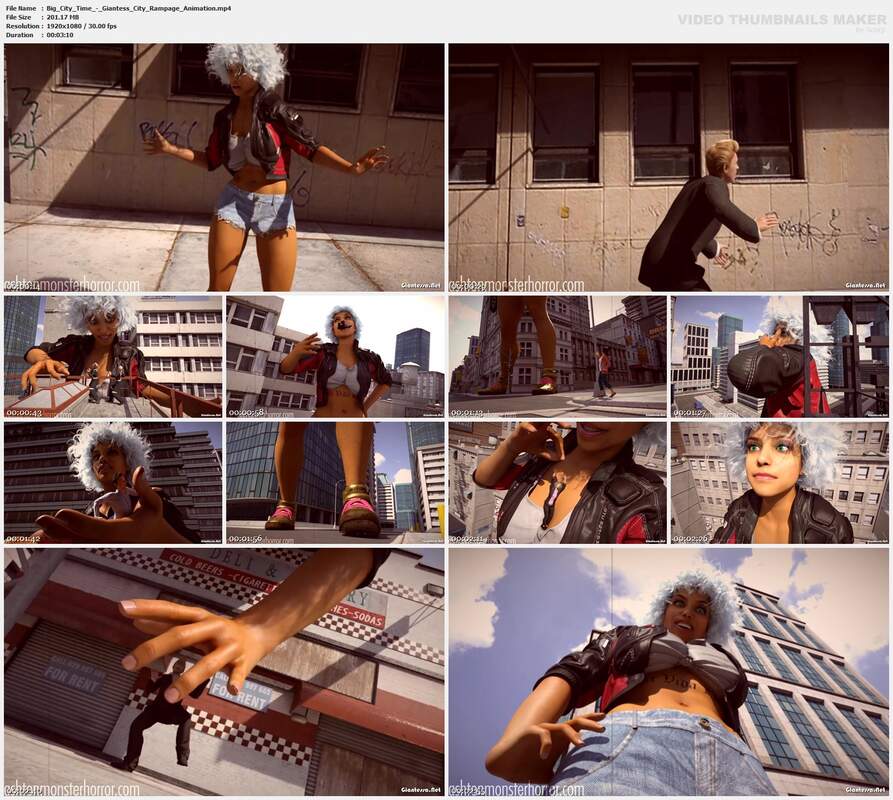Click the file size value 201.17 MB
This screenshot has height=800, width=893.
(63, 18)
